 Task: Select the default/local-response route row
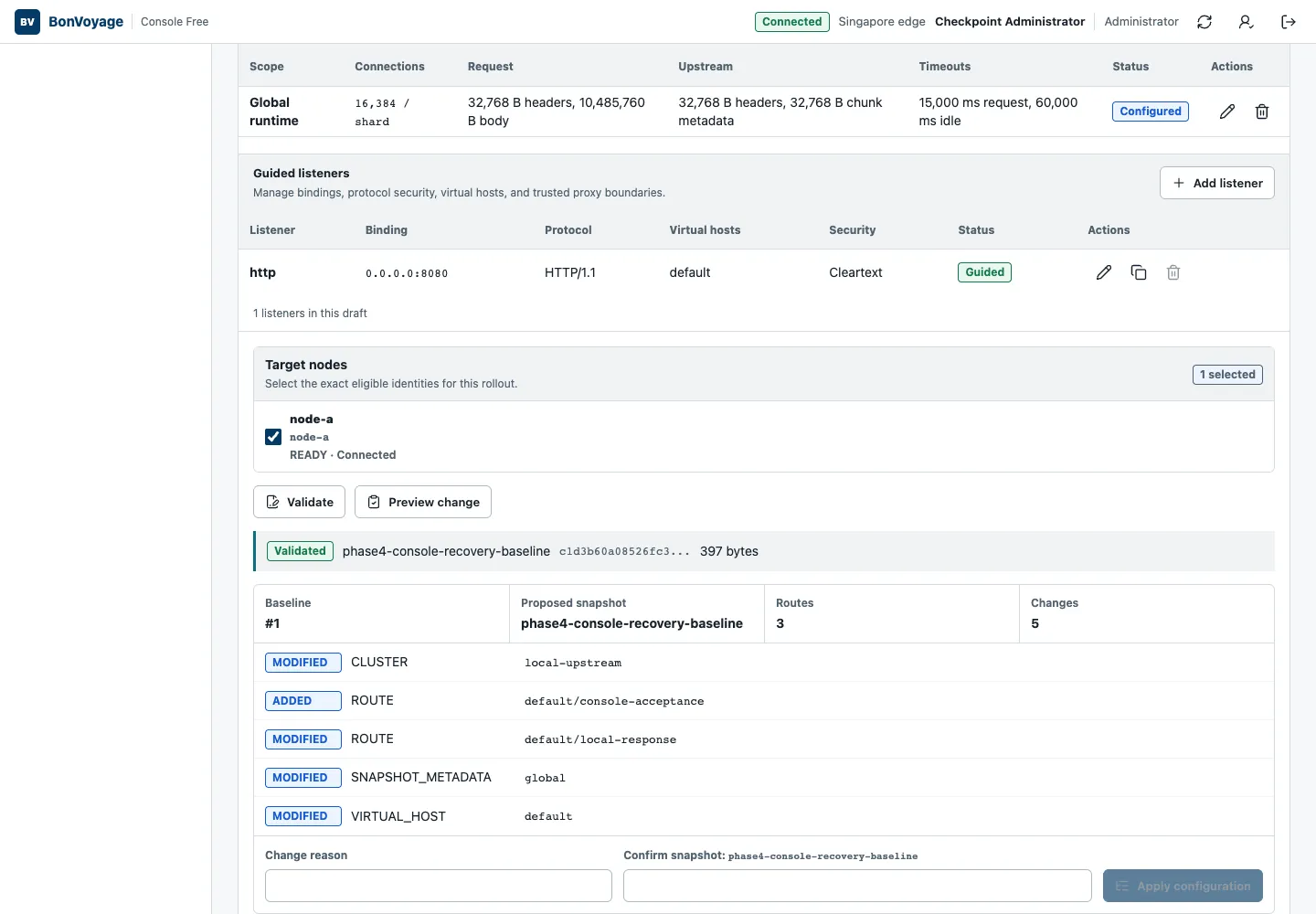click(x=764, y=739)
